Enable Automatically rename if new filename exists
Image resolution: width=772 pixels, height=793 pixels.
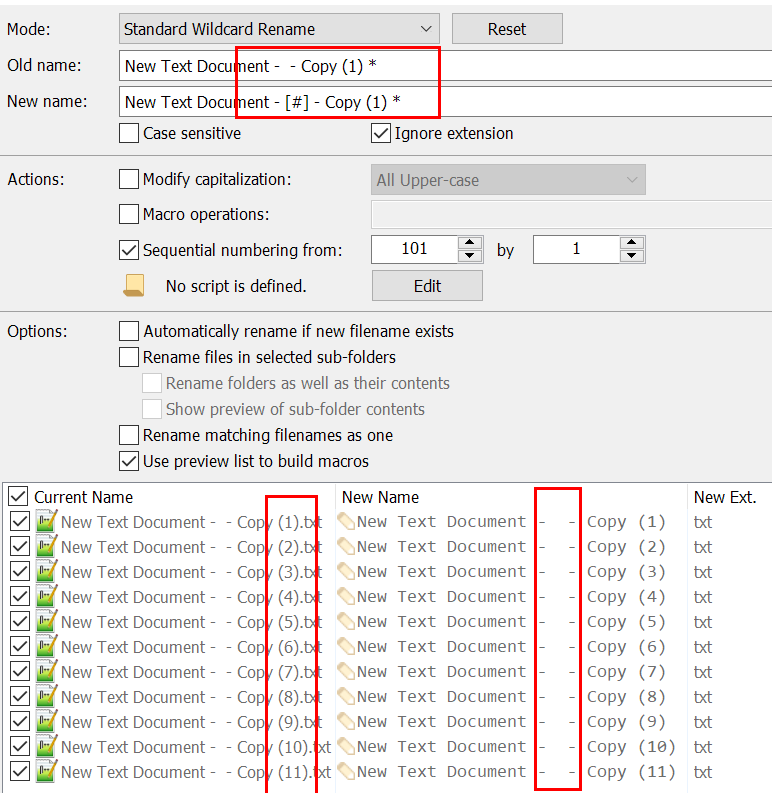pyautogui.click(x=129, y=331)
